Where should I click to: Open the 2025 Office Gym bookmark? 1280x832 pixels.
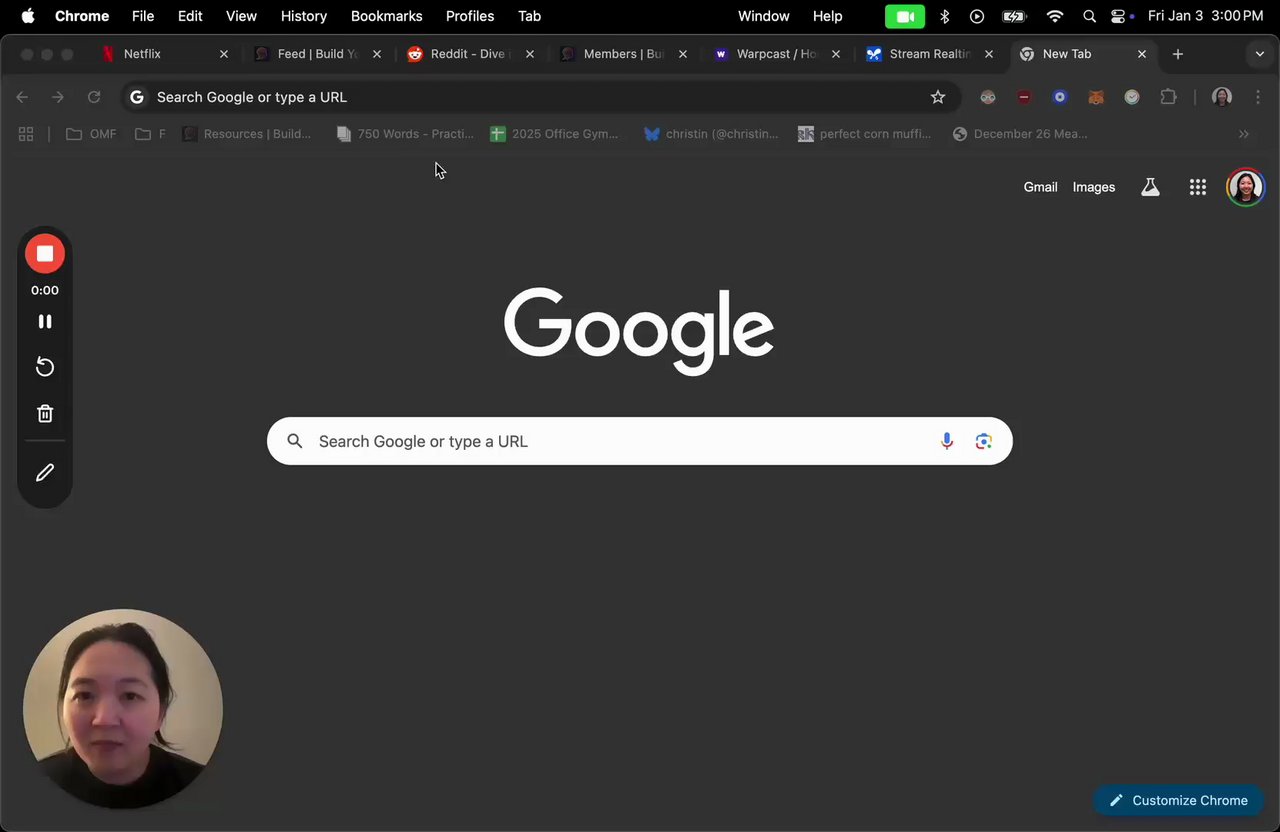click(554, 134)
